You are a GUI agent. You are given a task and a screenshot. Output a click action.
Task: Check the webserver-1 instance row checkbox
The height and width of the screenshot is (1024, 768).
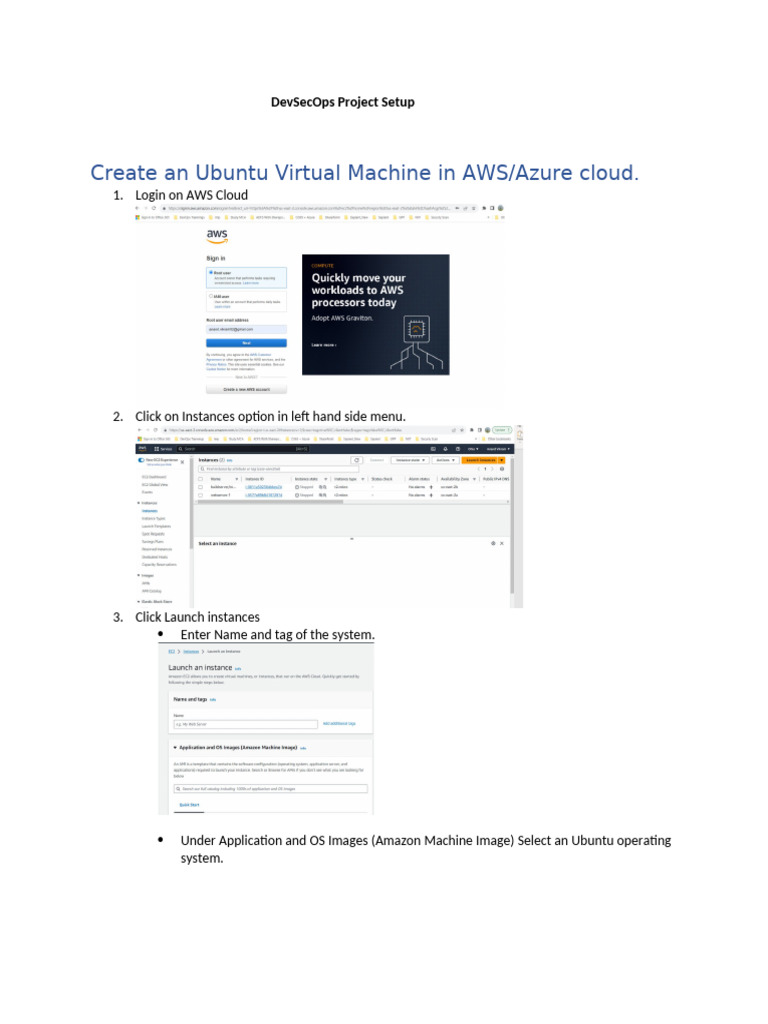[200, 495]
